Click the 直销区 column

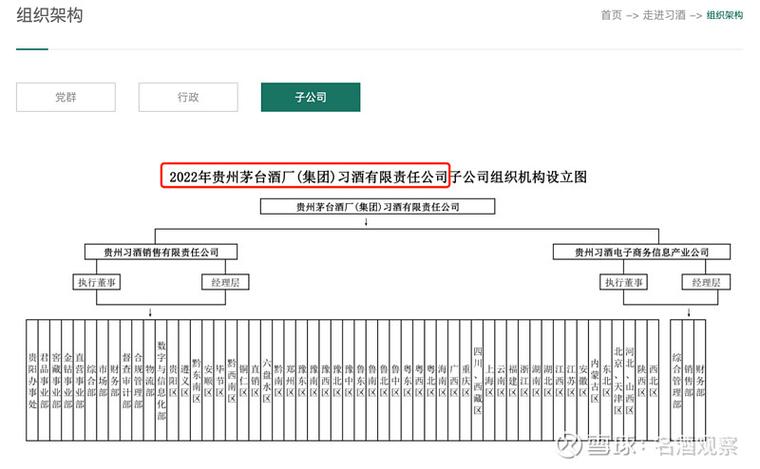(x=255, y=380)
